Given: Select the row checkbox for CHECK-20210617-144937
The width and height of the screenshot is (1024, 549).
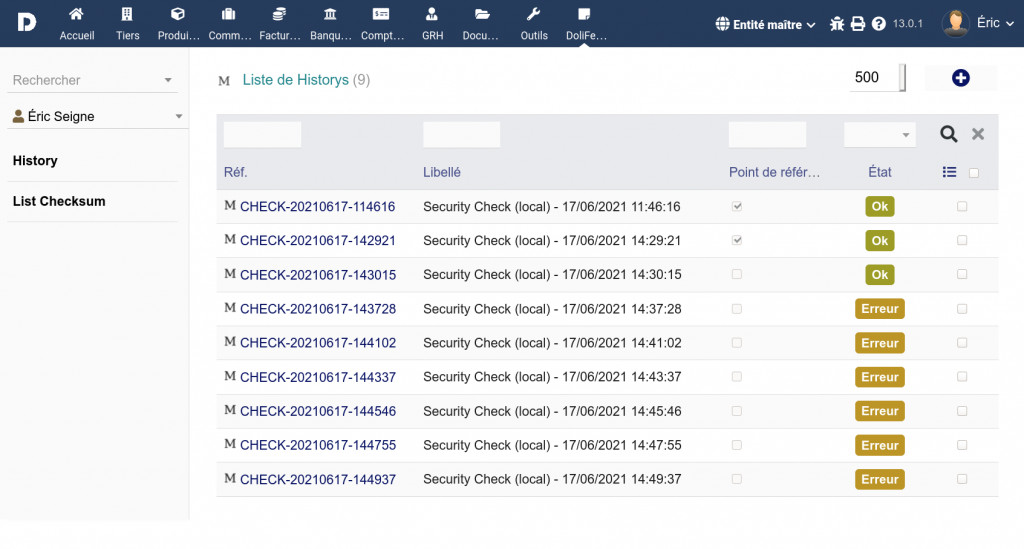Looking at the screenshot, I should 962,479.
